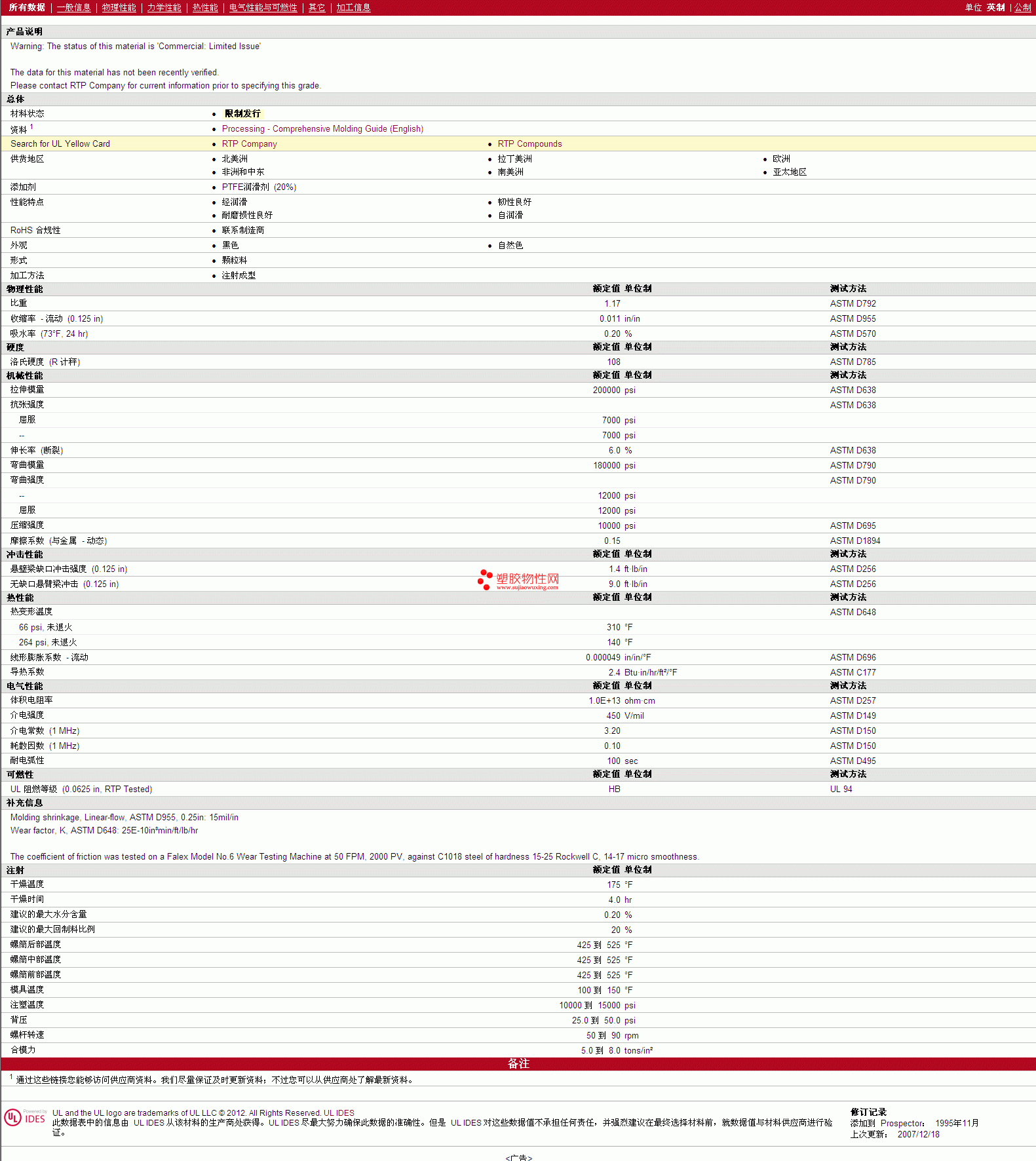
Task: Select ASTM D792 test method
Action: pos(853,304)
